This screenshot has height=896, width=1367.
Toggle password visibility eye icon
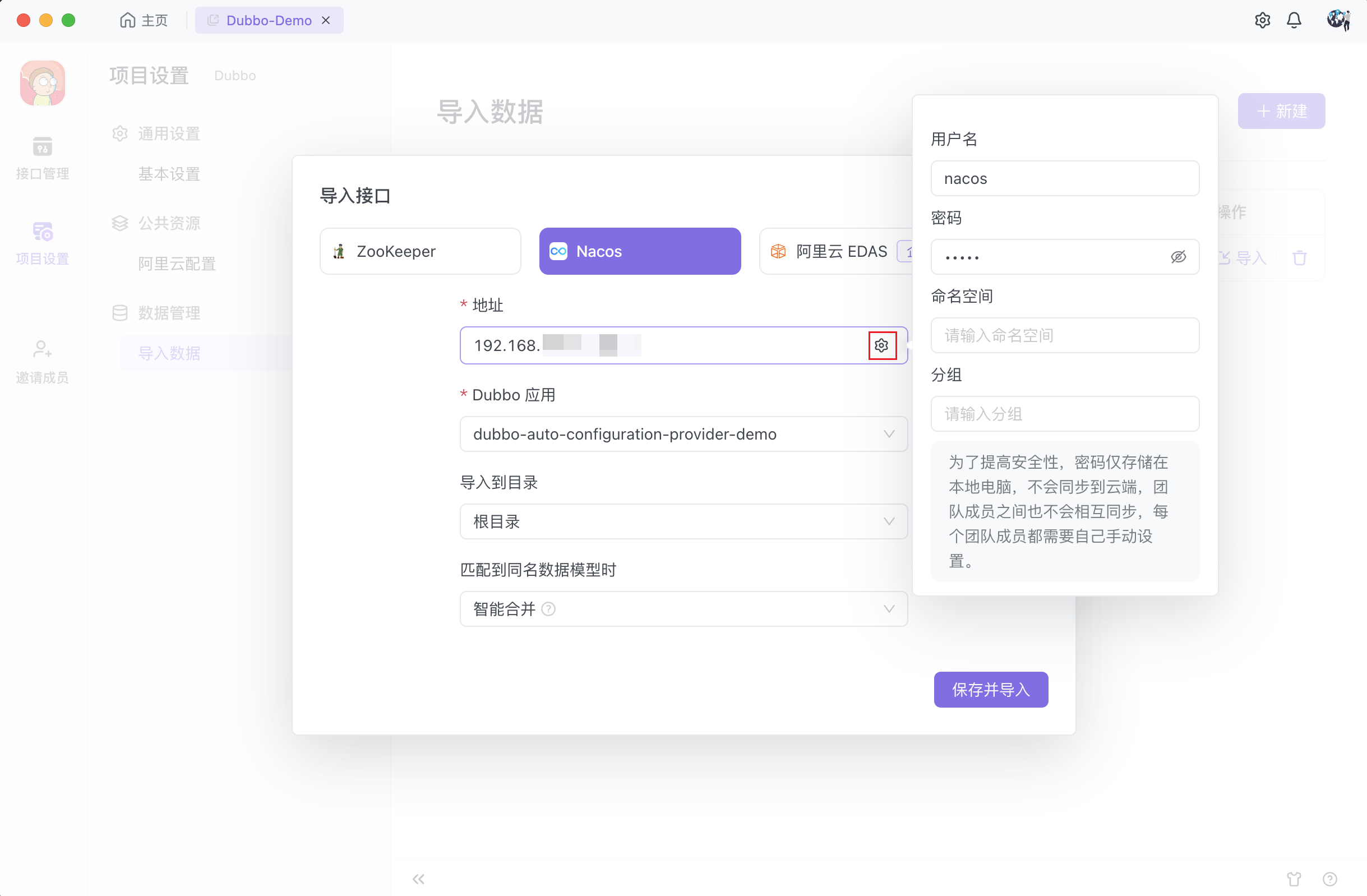tap(1178, 257)
